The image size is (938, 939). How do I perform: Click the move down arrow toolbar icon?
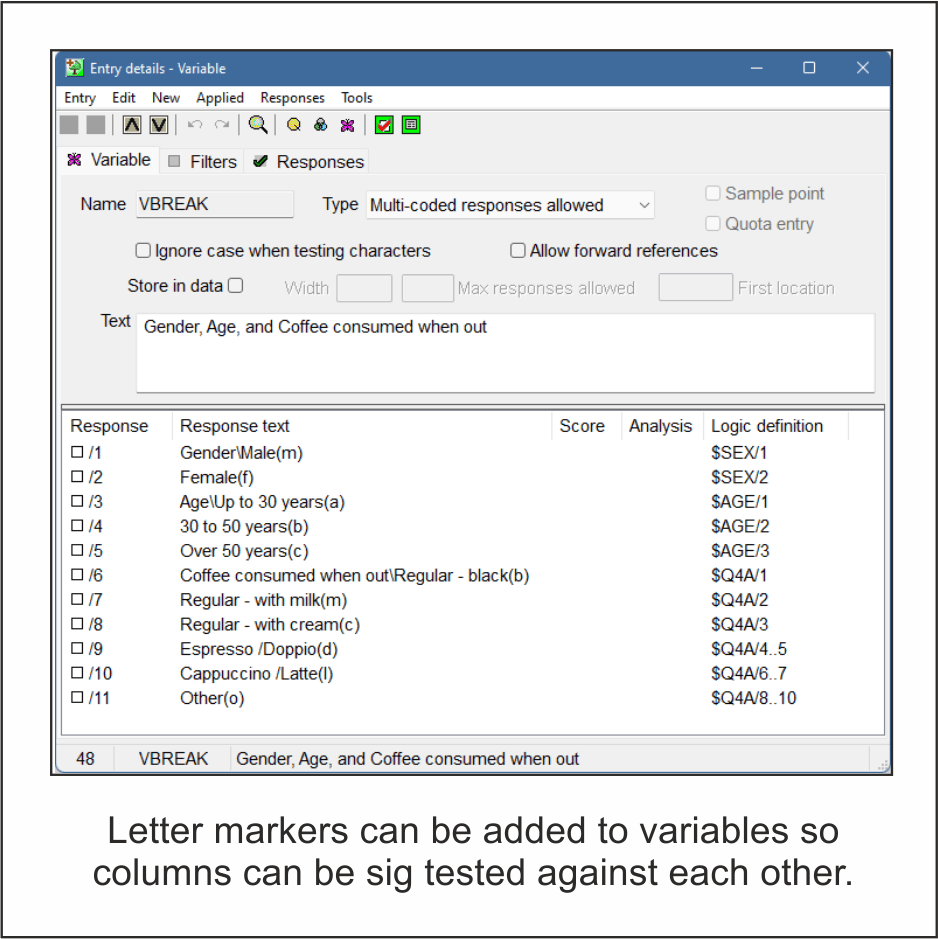pyautogui.click(x=159, y=125)
